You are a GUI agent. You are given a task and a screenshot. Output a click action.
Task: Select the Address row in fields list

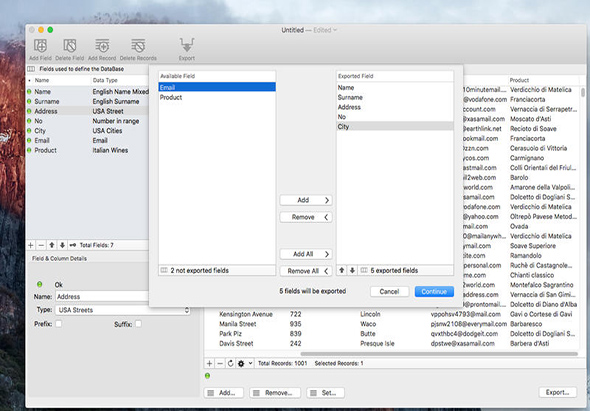coord(87,111)
